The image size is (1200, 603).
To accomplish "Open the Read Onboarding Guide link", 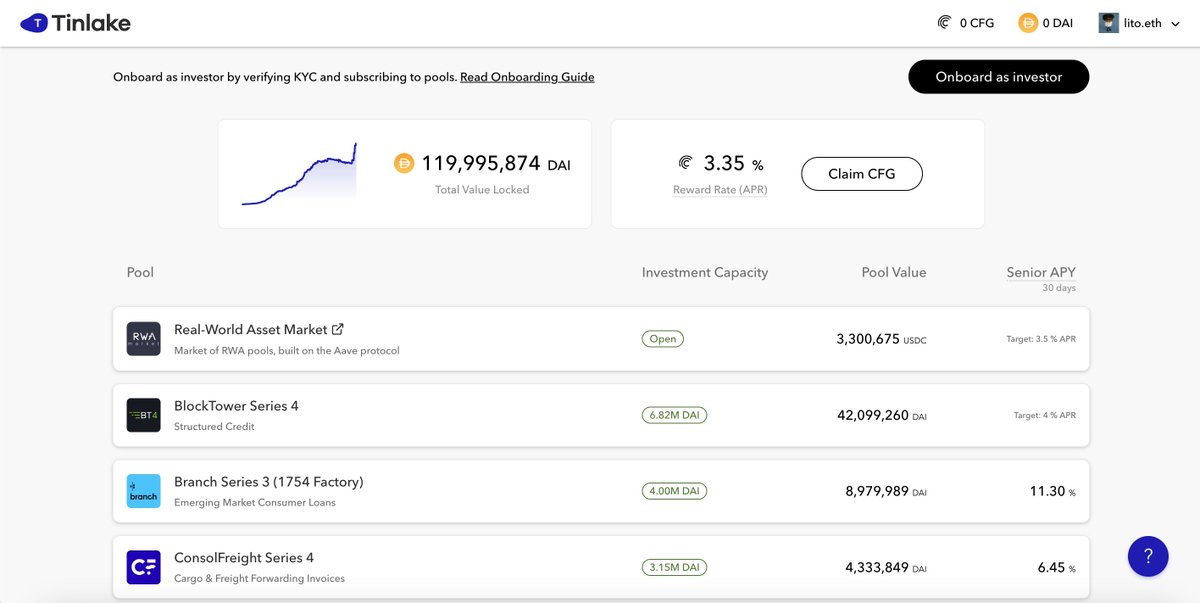I will click(527, 77).
